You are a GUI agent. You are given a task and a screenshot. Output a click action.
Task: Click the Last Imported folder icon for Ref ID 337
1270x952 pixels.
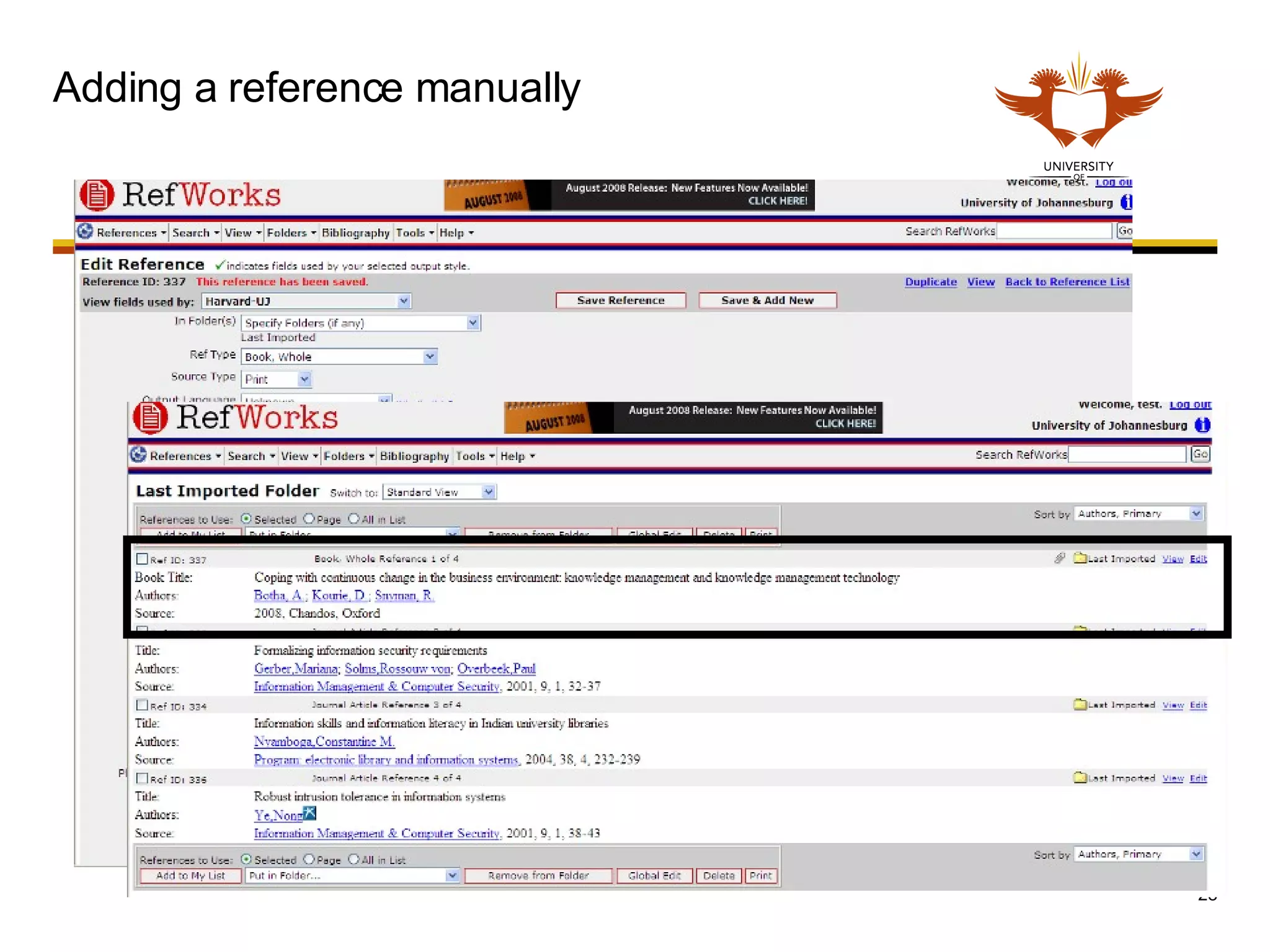[1080, 558]
